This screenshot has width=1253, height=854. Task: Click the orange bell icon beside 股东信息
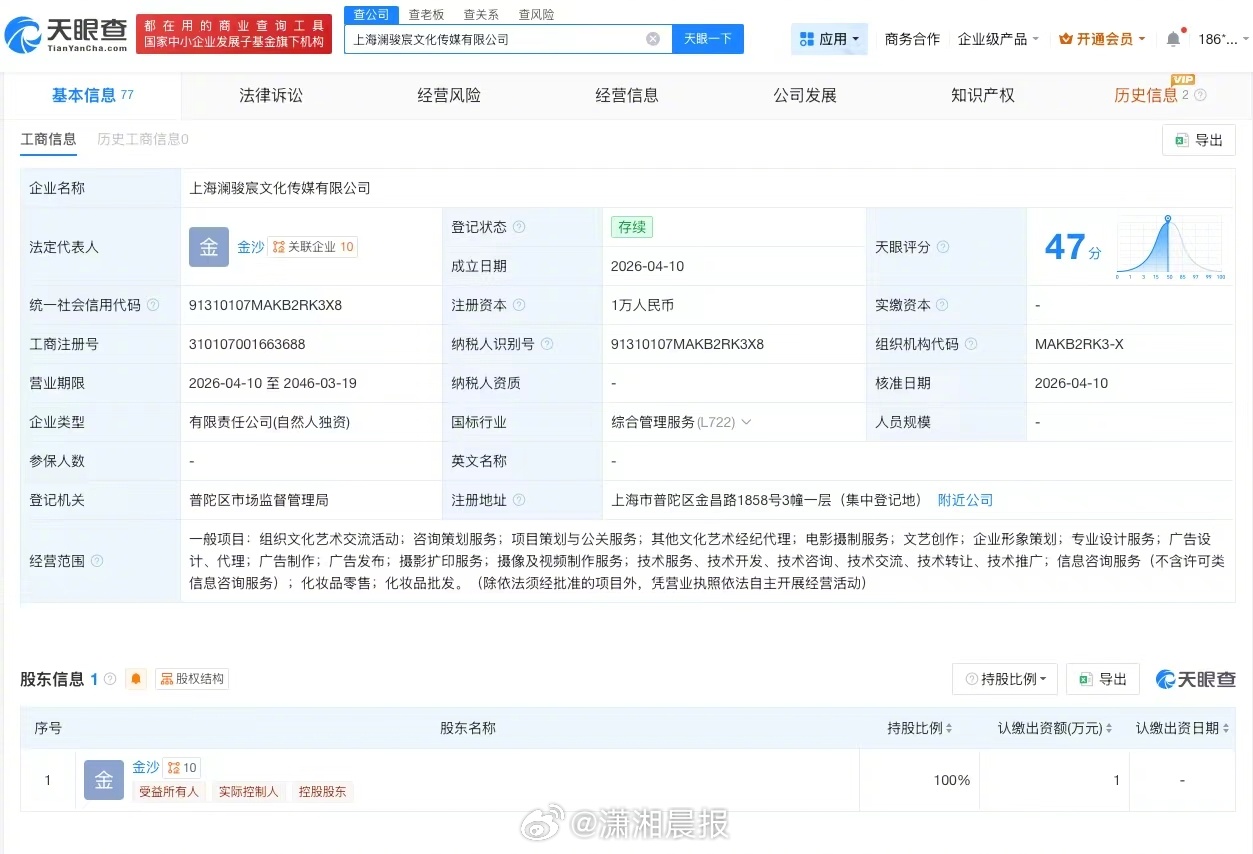136,678
